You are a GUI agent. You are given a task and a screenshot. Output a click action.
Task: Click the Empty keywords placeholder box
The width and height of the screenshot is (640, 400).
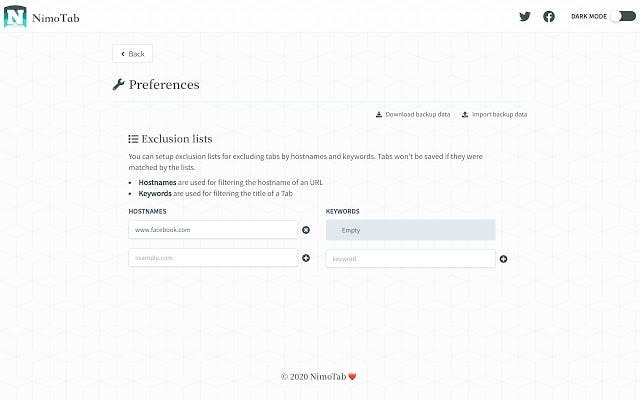coord(411,230)
